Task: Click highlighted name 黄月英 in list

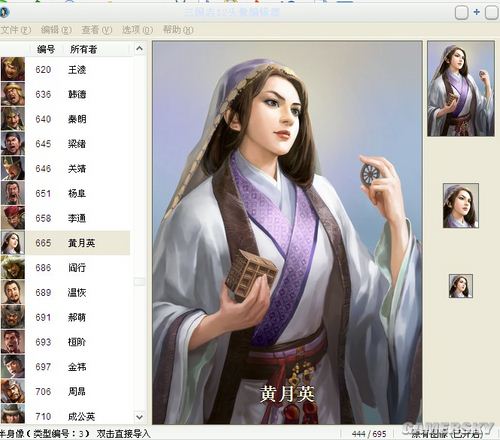Action: tap(82, 243)
